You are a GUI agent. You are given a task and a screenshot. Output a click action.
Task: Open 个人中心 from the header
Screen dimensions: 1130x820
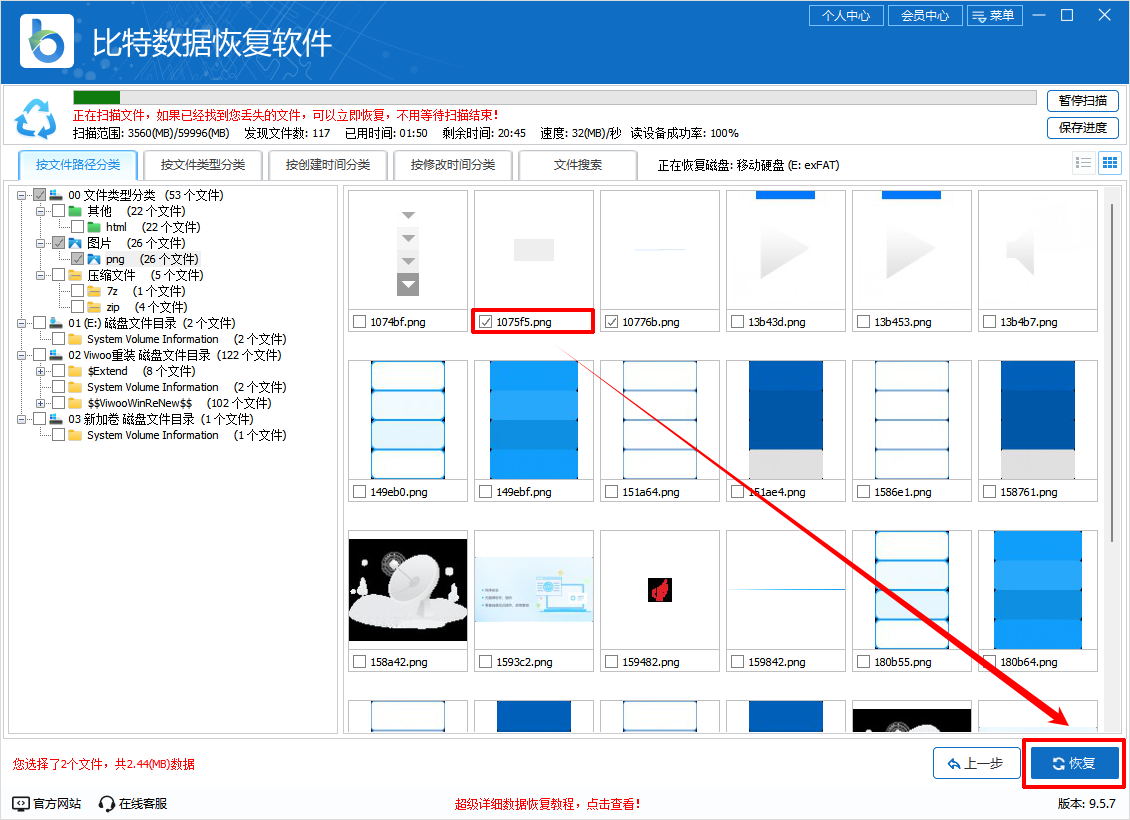[846, 15]
